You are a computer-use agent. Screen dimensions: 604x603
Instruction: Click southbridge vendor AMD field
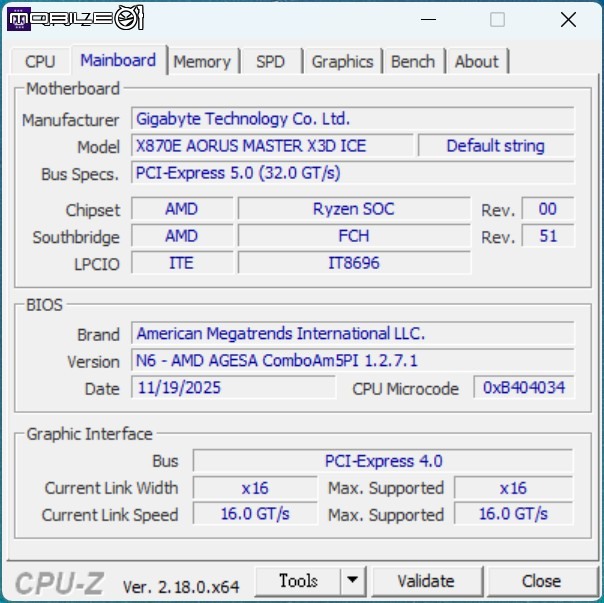182,236
